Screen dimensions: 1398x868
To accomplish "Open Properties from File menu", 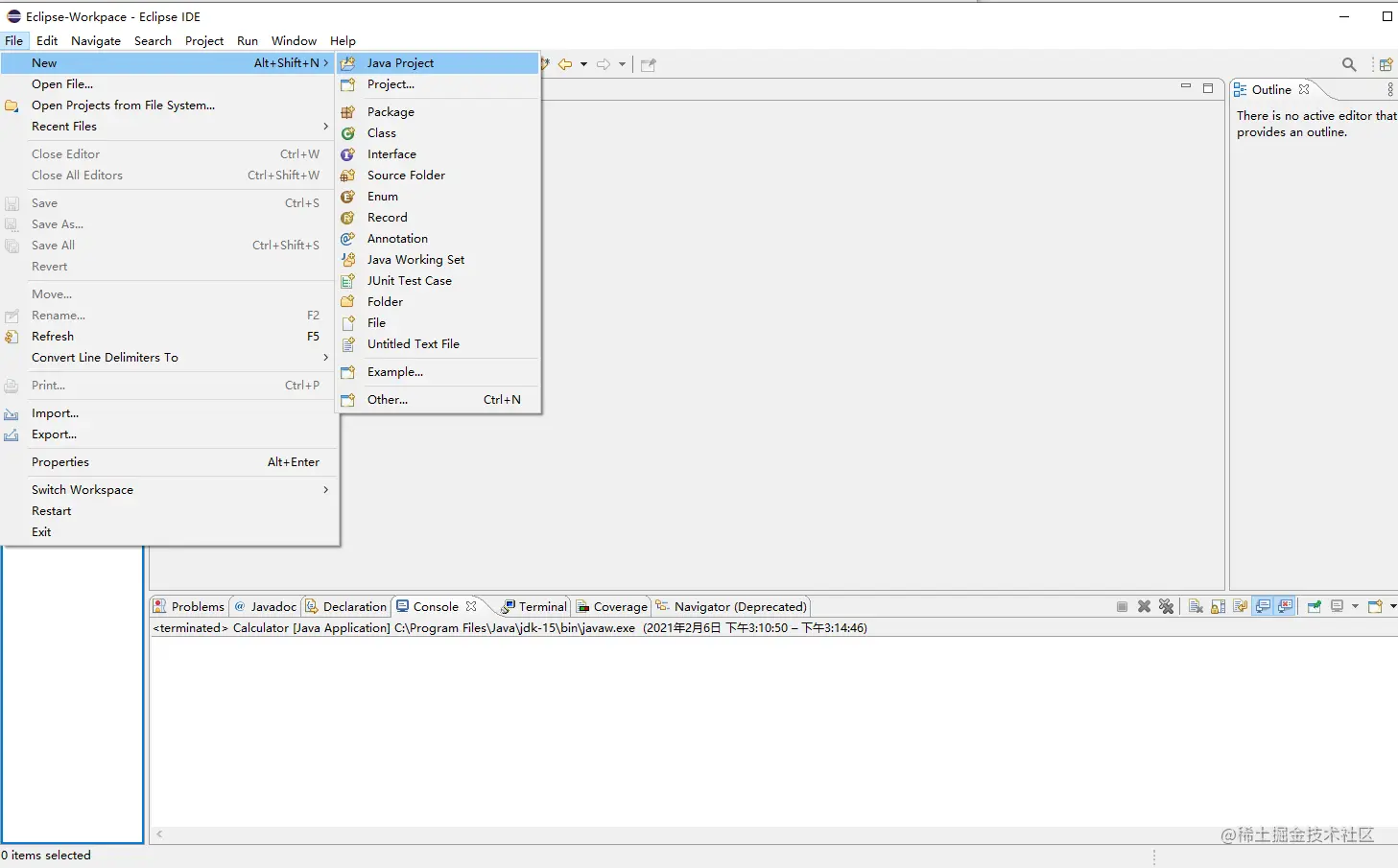I will 169,461.
